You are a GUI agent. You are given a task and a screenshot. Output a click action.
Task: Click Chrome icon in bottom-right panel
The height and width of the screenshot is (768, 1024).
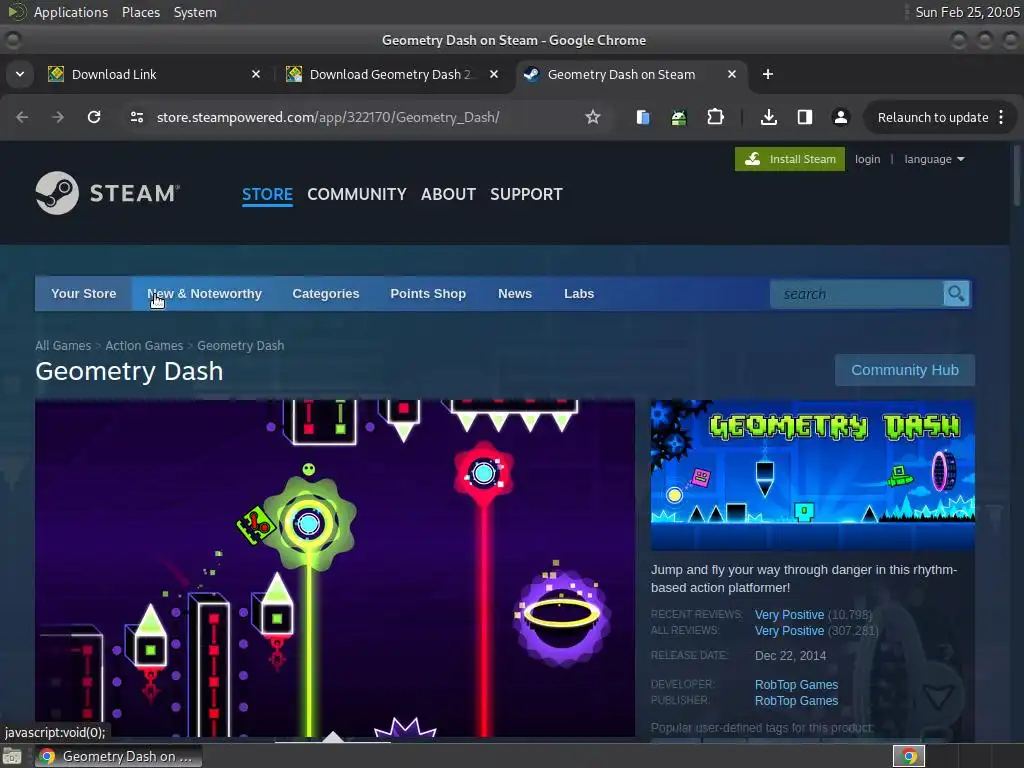909,756
